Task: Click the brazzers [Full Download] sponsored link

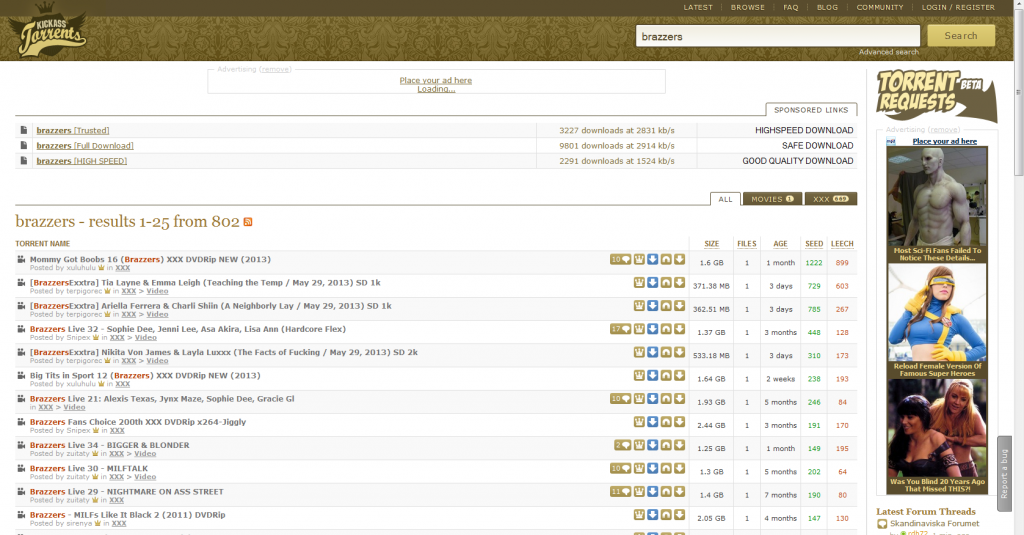Action: tap(85, 146)
